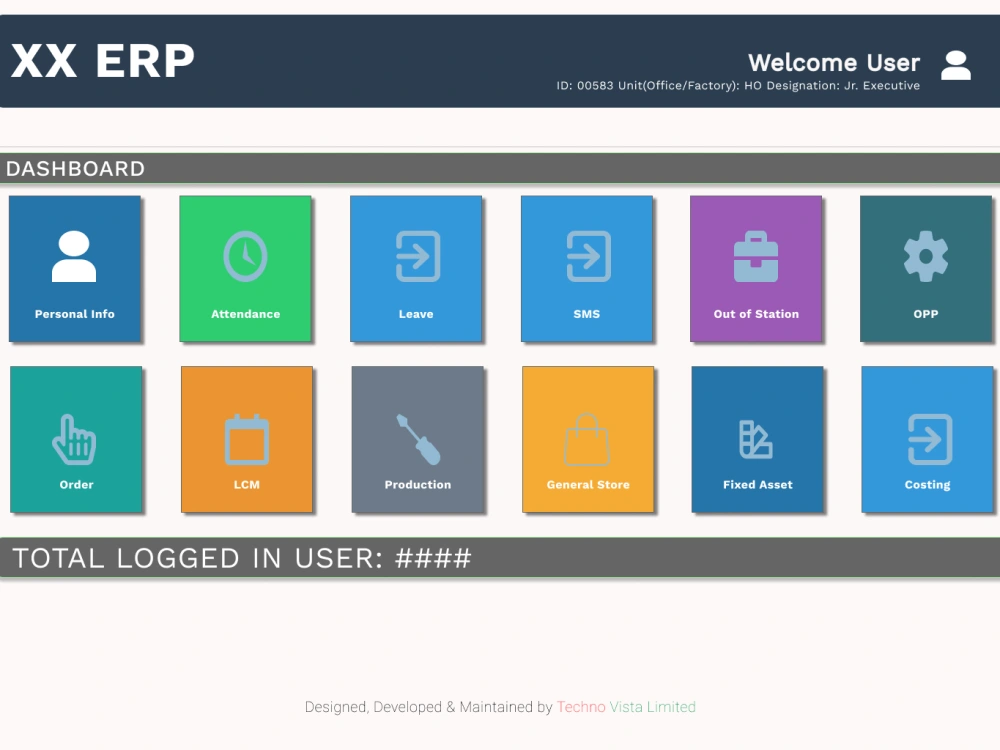1000x750 pixels.
Task: Click the Attendance label
Action: click(x=246, y=314)
